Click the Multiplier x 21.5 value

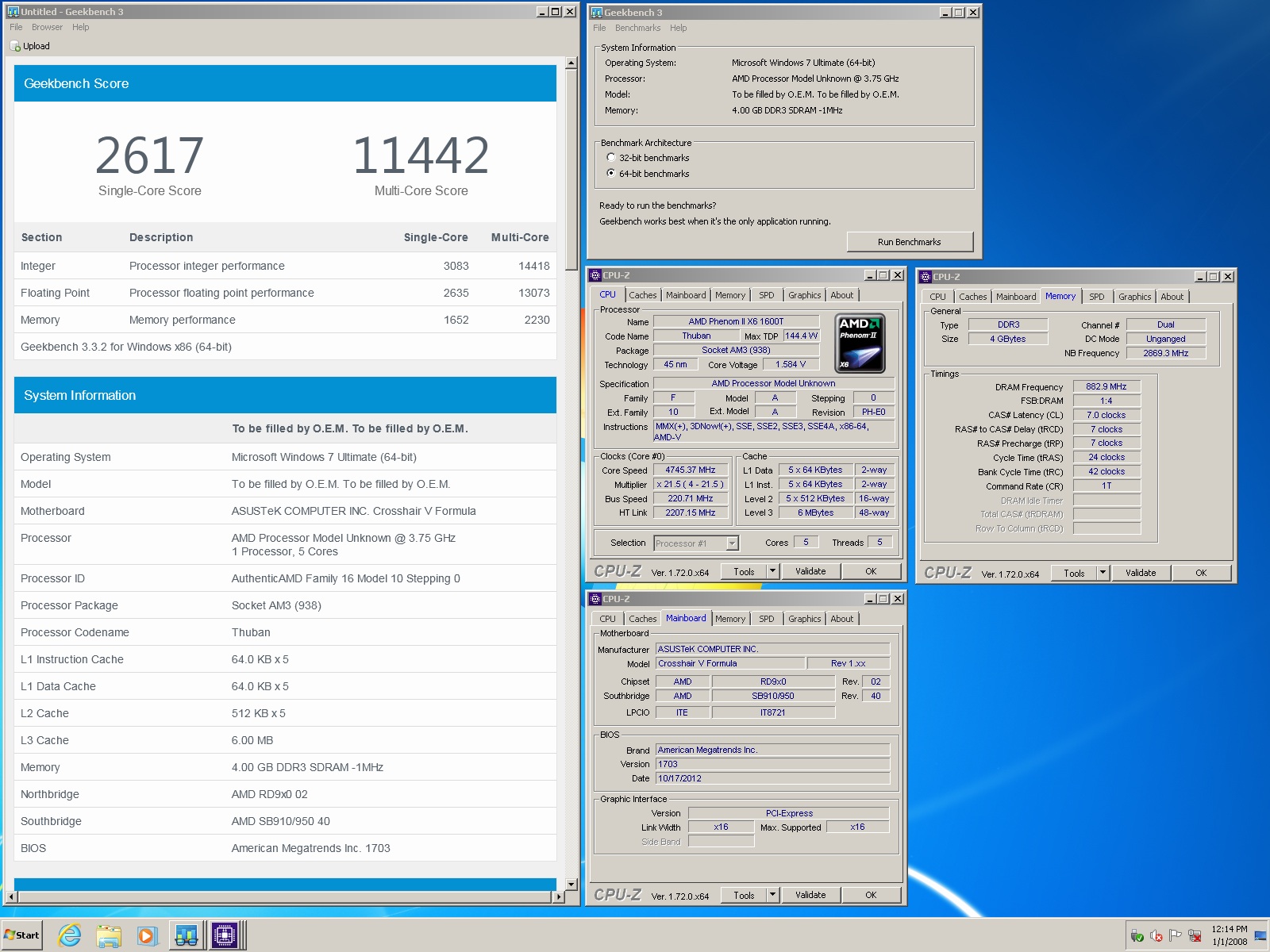click(690, 485)
